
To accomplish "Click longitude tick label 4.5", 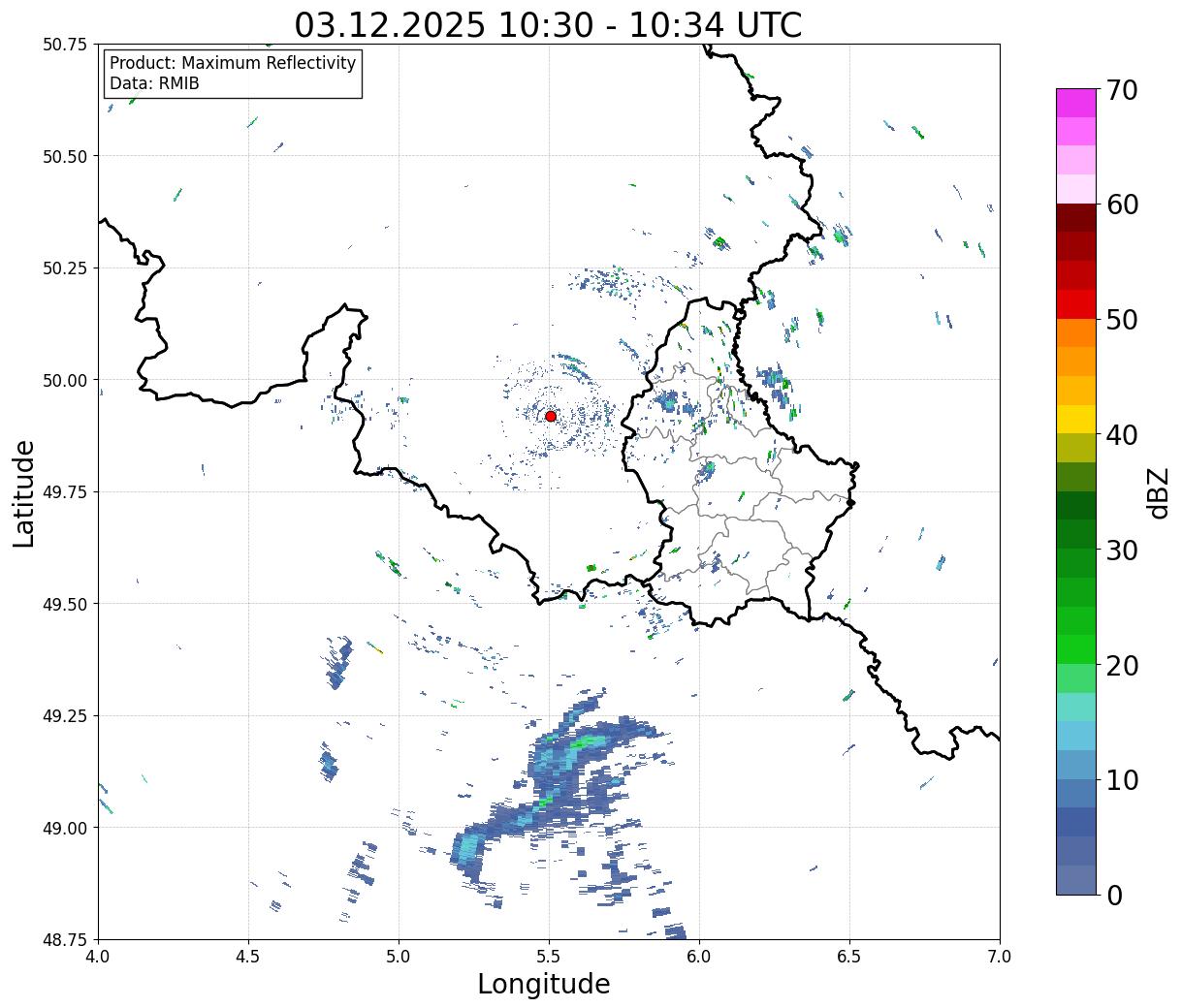I will 249,957.
